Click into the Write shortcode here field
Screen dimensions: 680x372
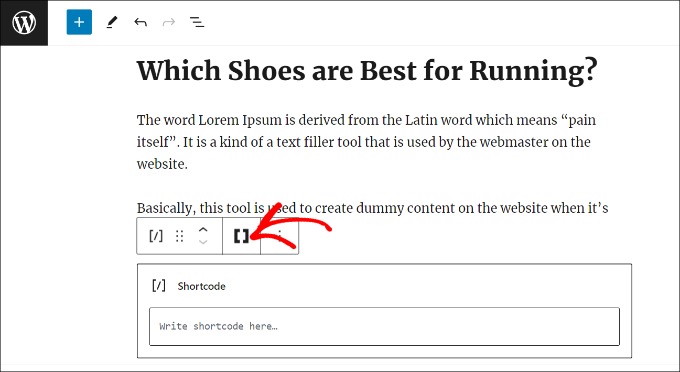(x=384, y=326)
